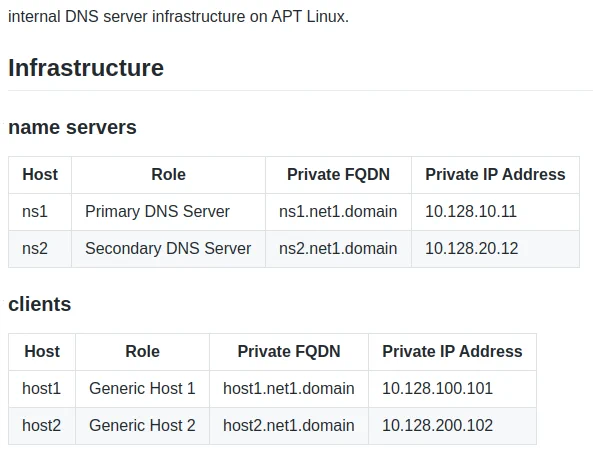Click the Infrastructure heading

[x=86, y=68]
